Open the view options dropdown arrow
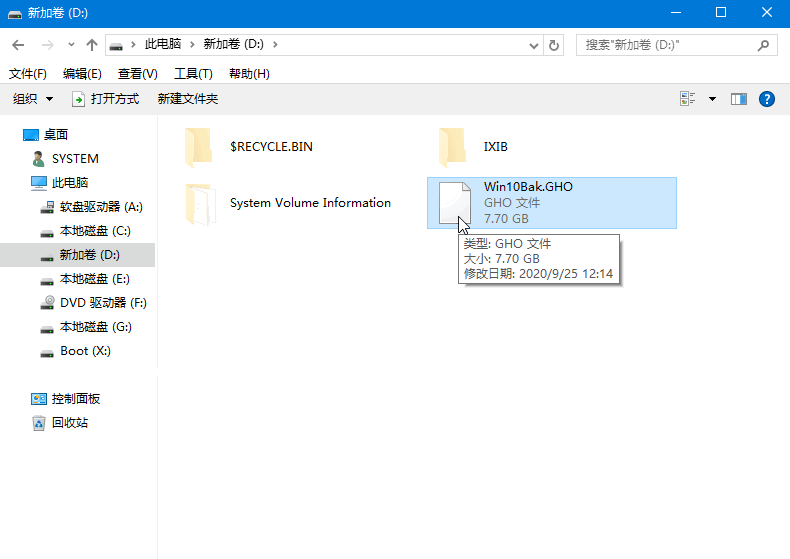Image resolution: width=790 pixels, height=559 pixels. point(712,99)
